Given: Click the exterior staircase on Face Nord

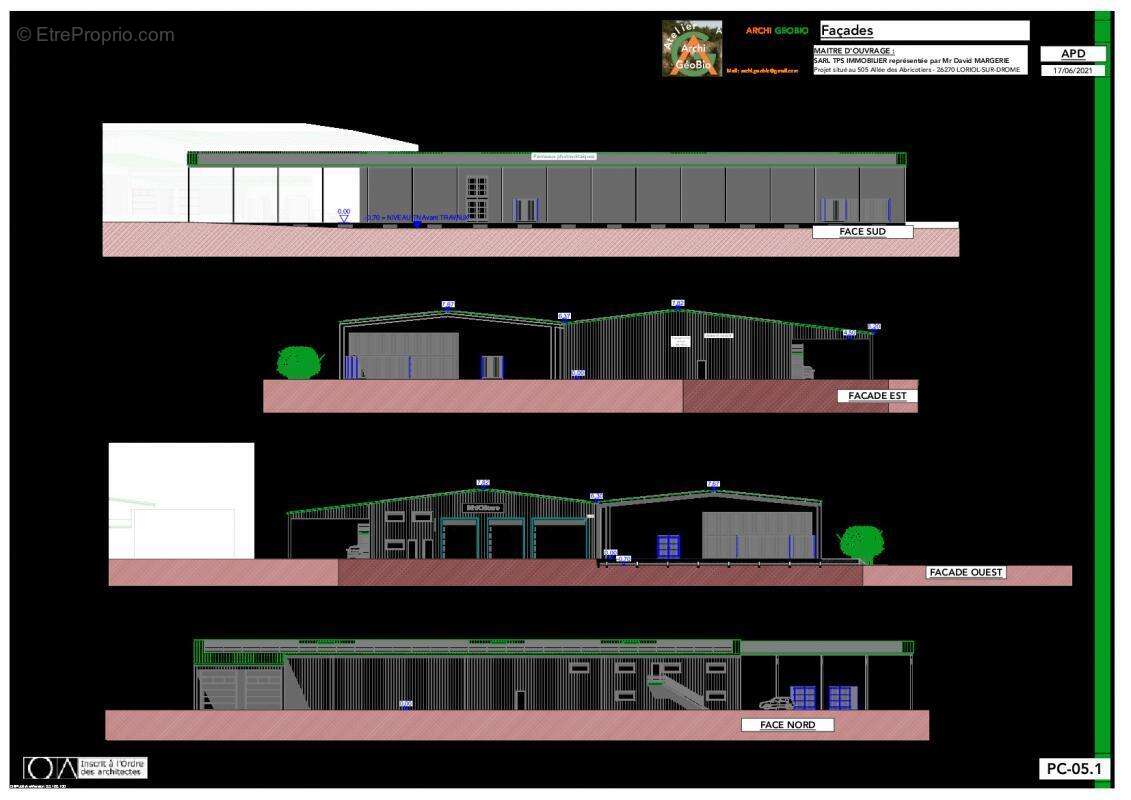Looking at the screenshot, I should (677, 690).
